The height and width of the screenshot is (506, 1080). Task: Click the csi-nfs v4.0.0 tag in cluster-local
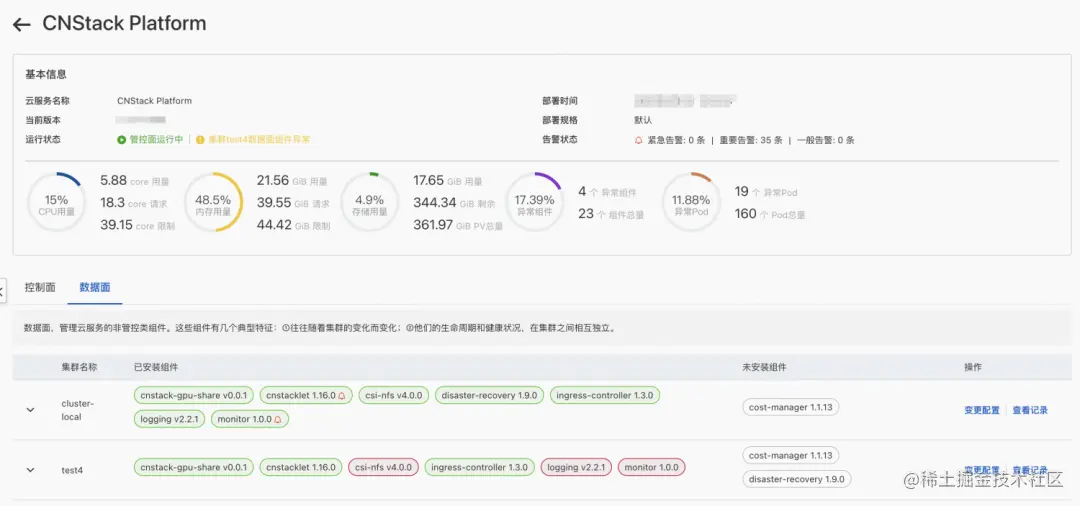[394, 396]
